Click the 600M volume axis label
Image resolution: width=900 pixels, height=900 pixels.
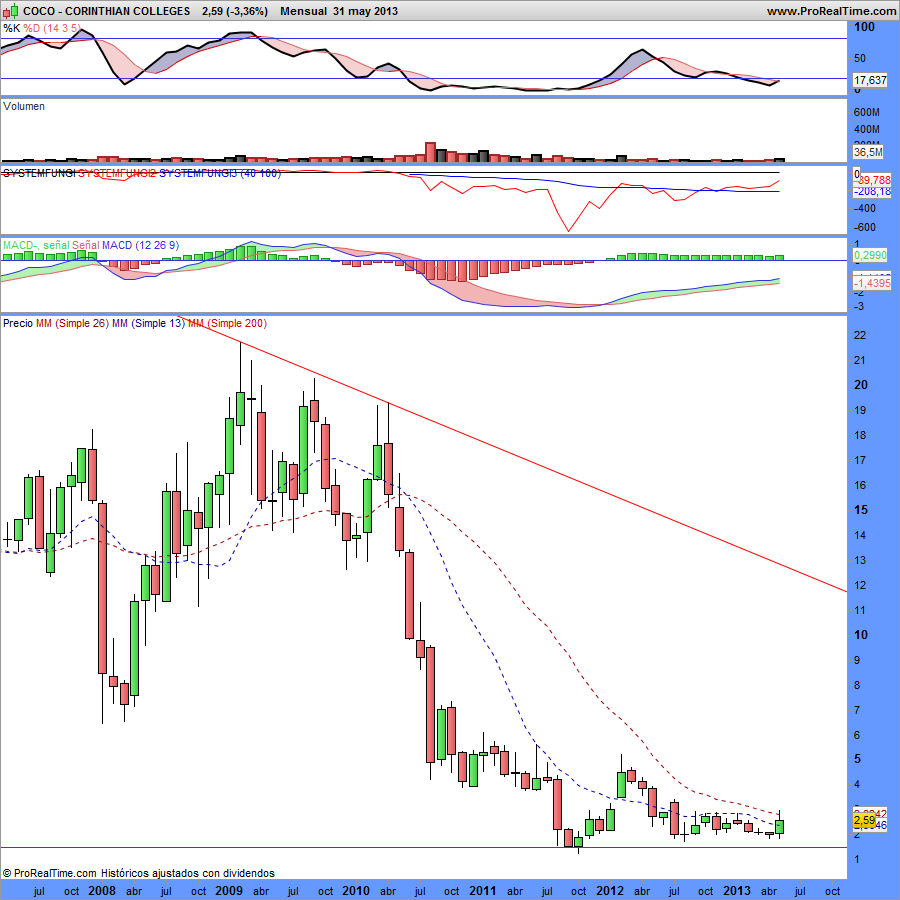coord(867,112)
